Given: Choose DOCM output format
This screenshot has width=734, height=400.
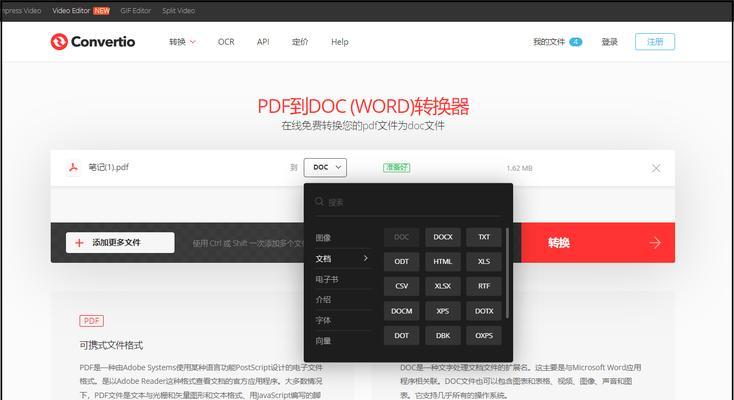Looking at the screenshot, I should point(402,311).
